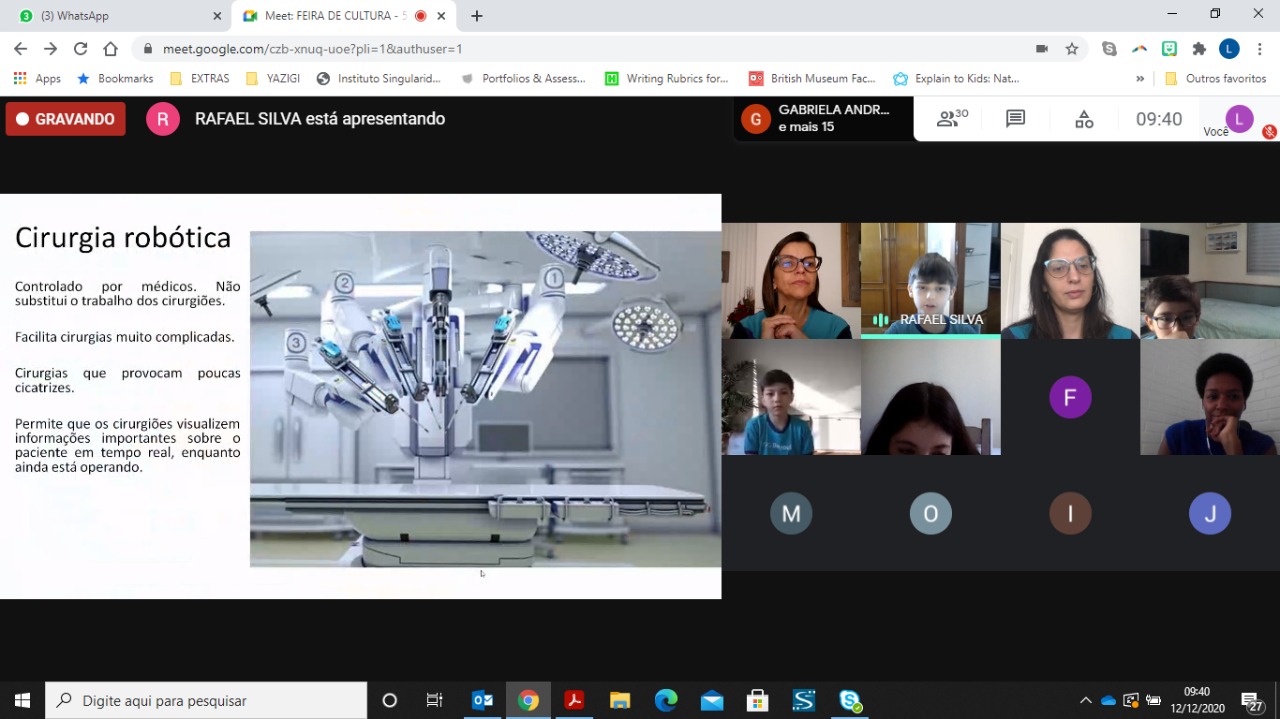
Task: Open the Chrome three-dot menu
Action: point(1259,48)
